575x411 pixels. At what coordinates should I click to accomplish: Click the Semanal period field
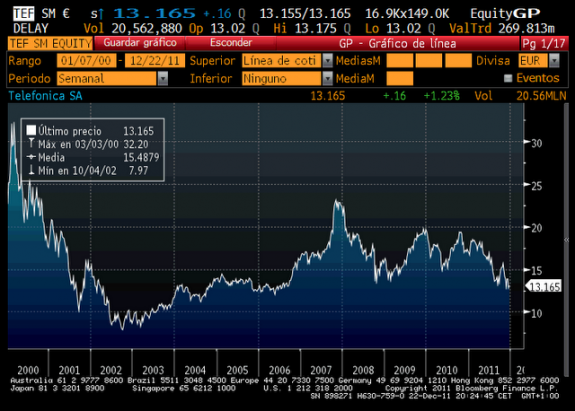107,78
